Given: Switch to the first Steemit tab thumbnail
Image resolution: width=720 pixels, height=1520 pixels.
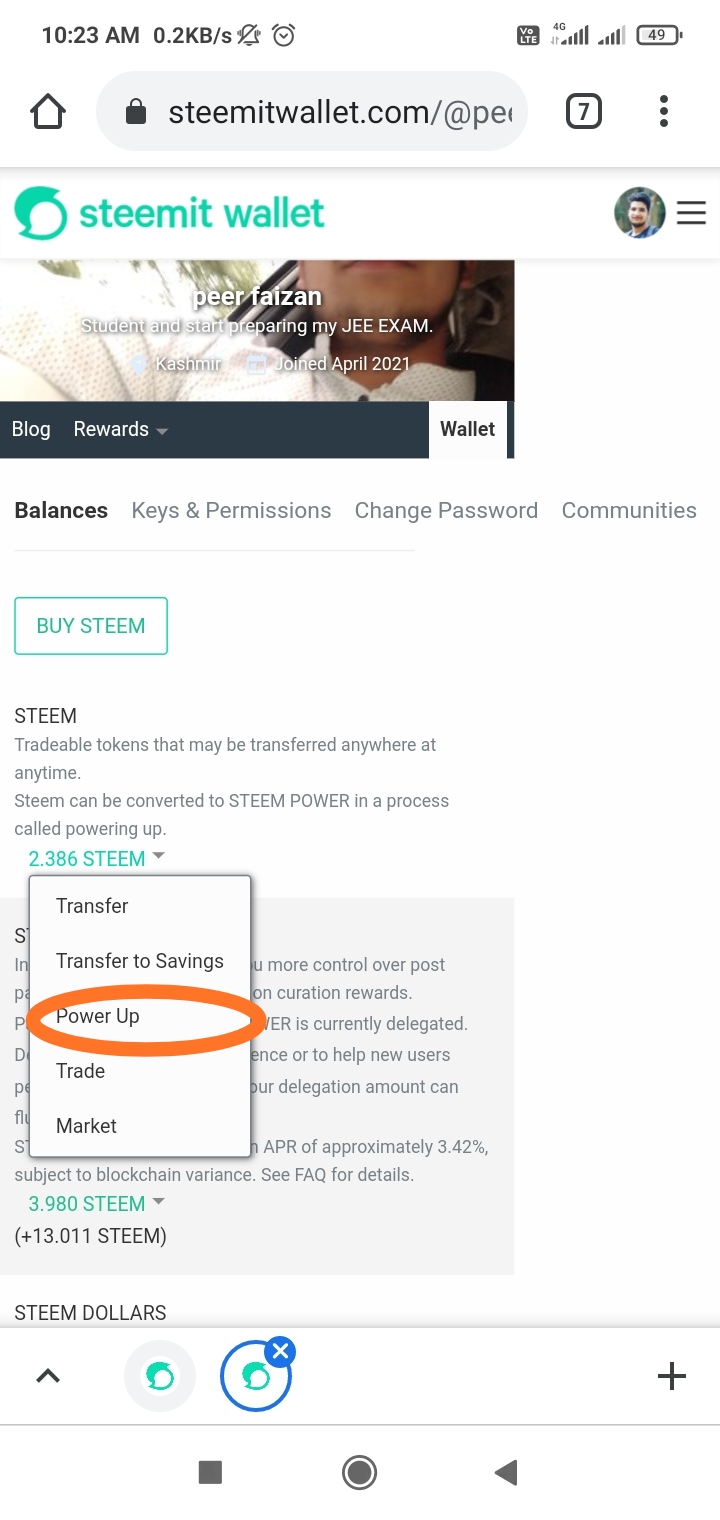Looking at the screenshot, I should click(x=160, y=1377).
